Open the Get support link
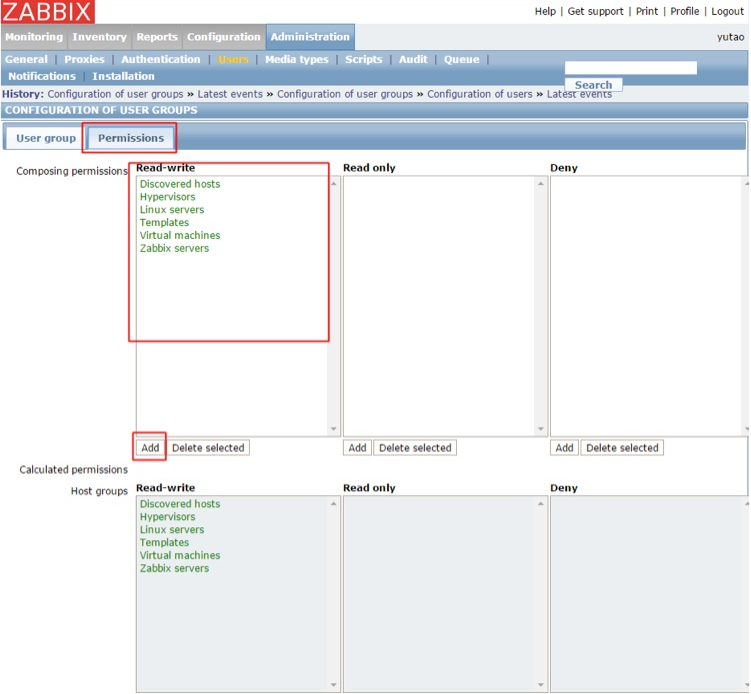The image size is (751, 694). tap(595, 11)
